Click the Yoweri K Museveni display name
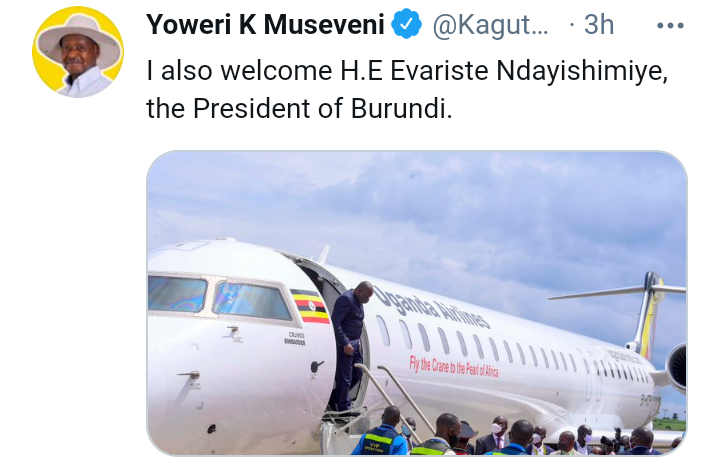The height and width of the screenshot is (475, 720). tap(265, 24)
